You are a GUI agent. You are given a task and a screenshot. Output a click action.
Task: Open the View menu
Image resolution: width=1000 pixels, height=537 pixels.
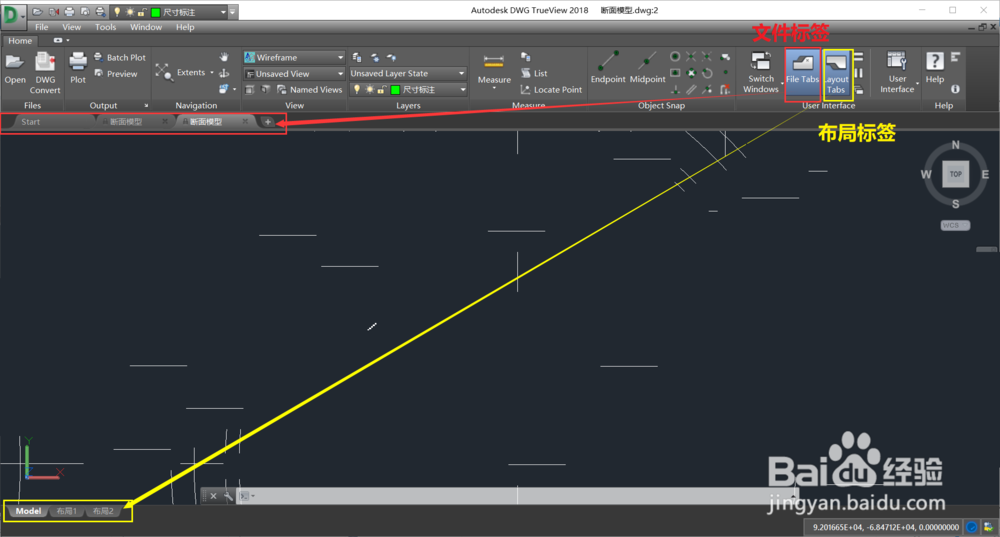tap(71, 27)
